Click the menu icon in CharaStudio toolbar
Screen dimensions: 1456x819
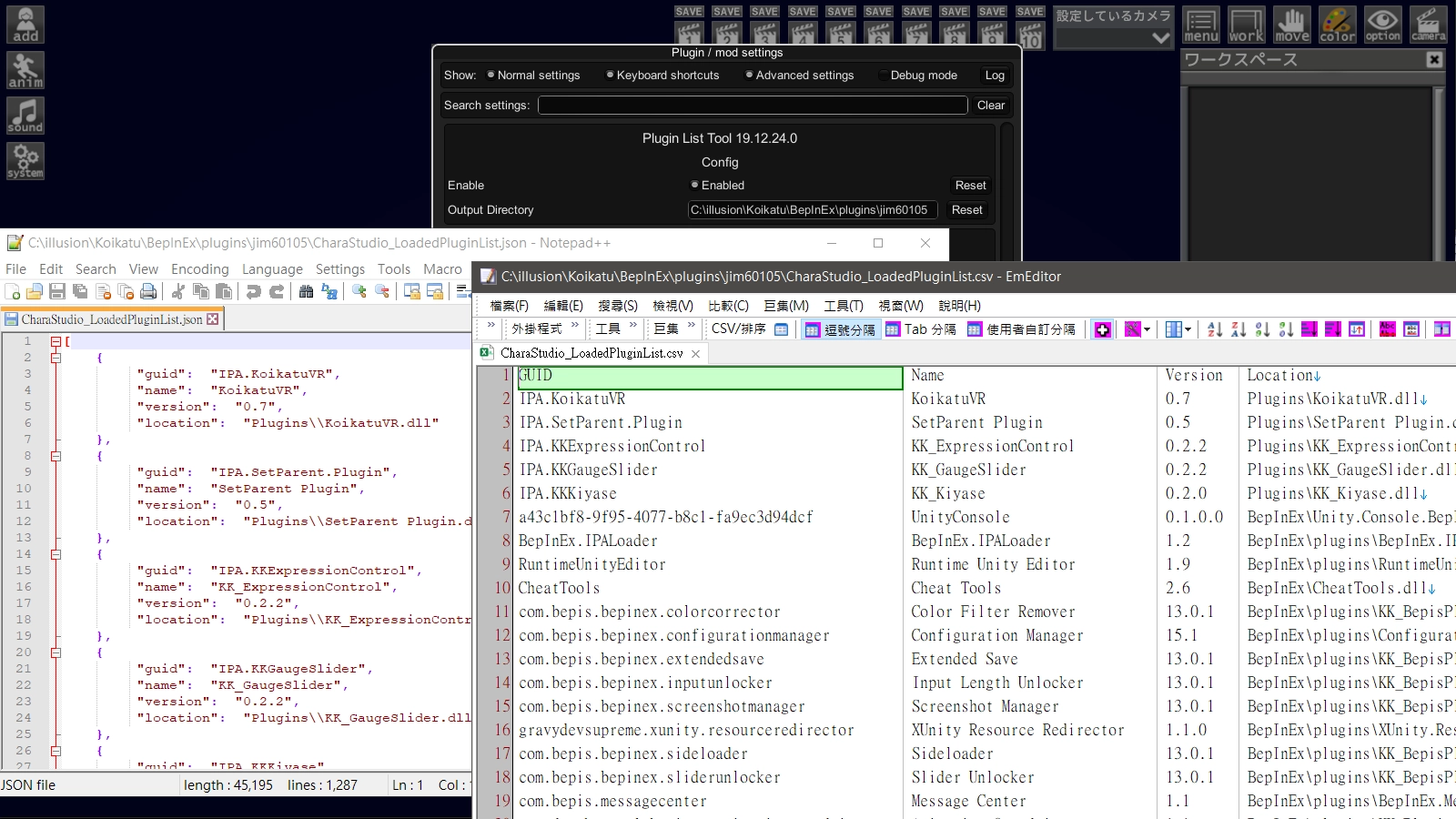point(1201,25)
